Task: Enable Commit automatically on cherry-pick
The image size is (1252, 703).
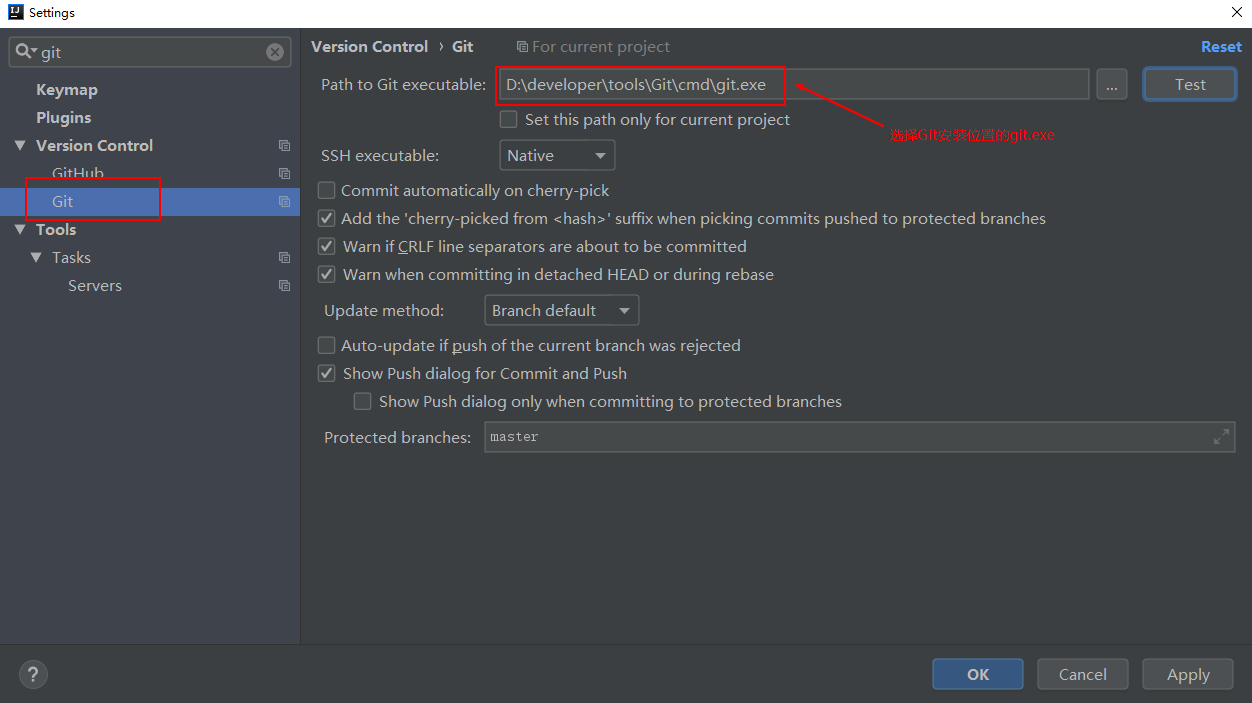Action: (326, 190)
